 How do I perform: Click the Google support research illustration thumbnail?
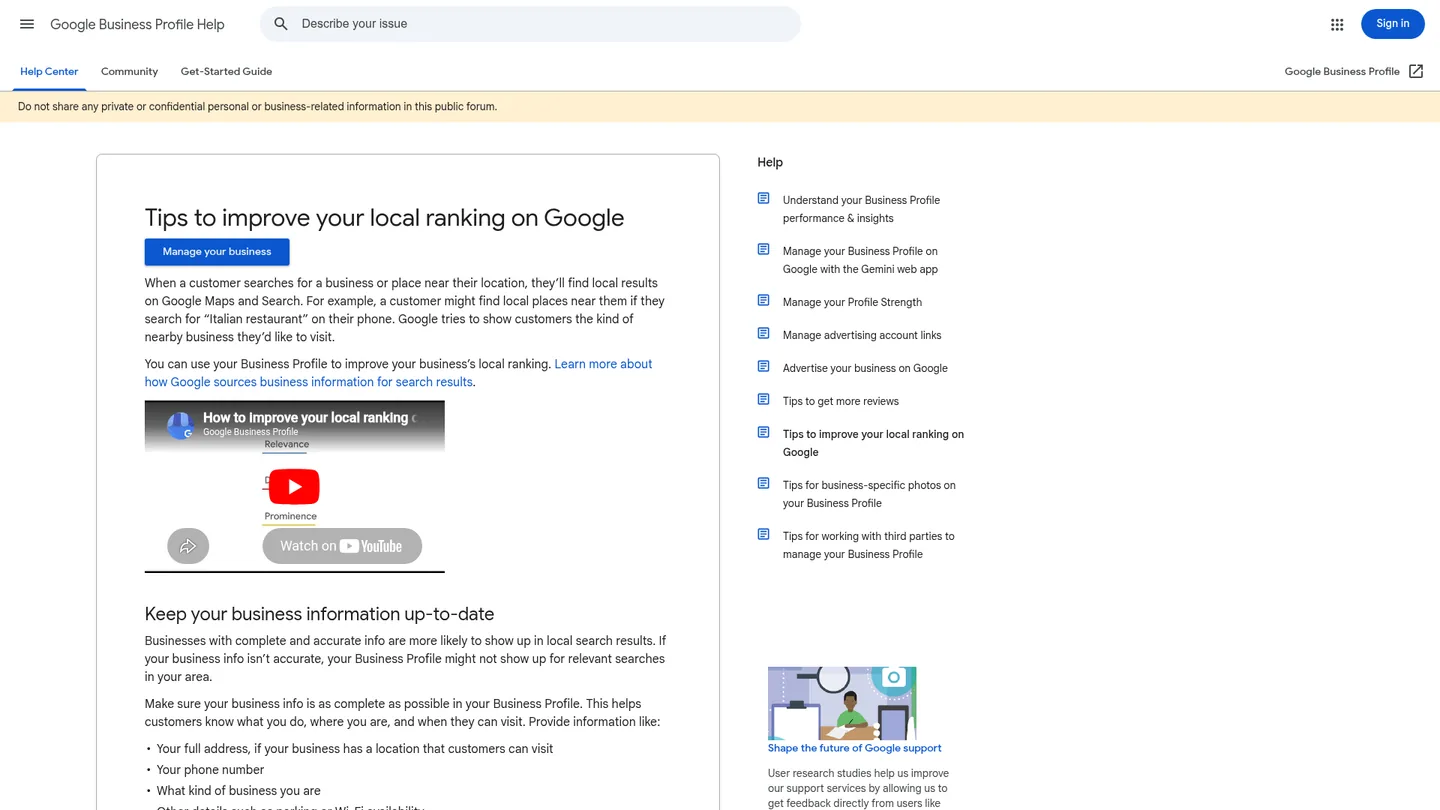click(x=842, y=703)
